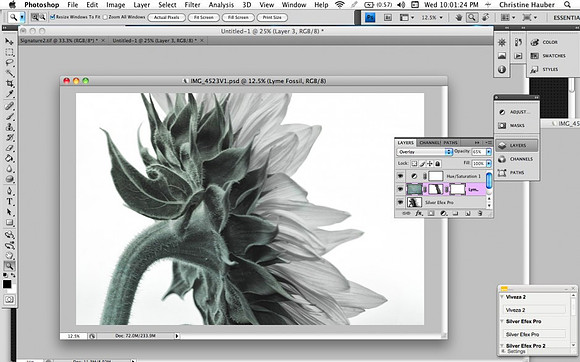Toggle Resize Windows To Fit checkbox
Screen dimensions: 580x362
click(x=53, y=17)
